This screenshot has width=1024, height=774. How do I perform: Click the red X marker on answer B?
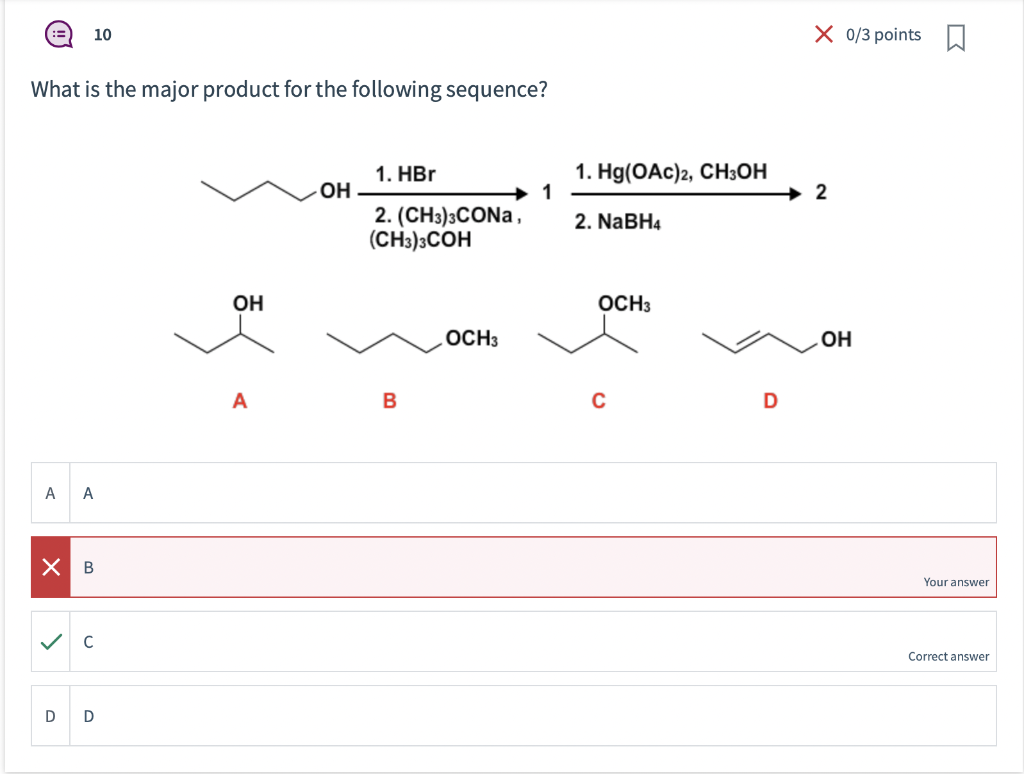coord(49,567)
